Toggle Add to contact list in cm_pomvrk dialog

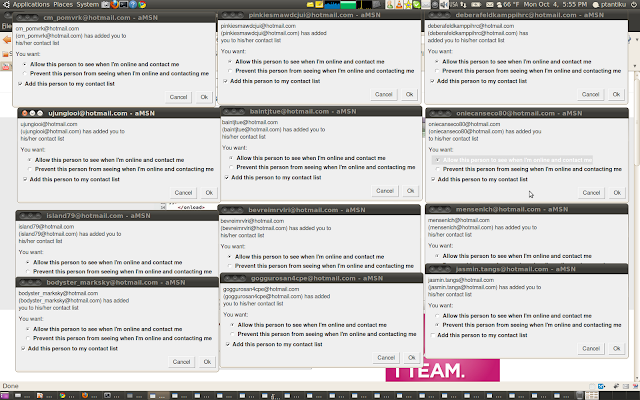[20, 84]
